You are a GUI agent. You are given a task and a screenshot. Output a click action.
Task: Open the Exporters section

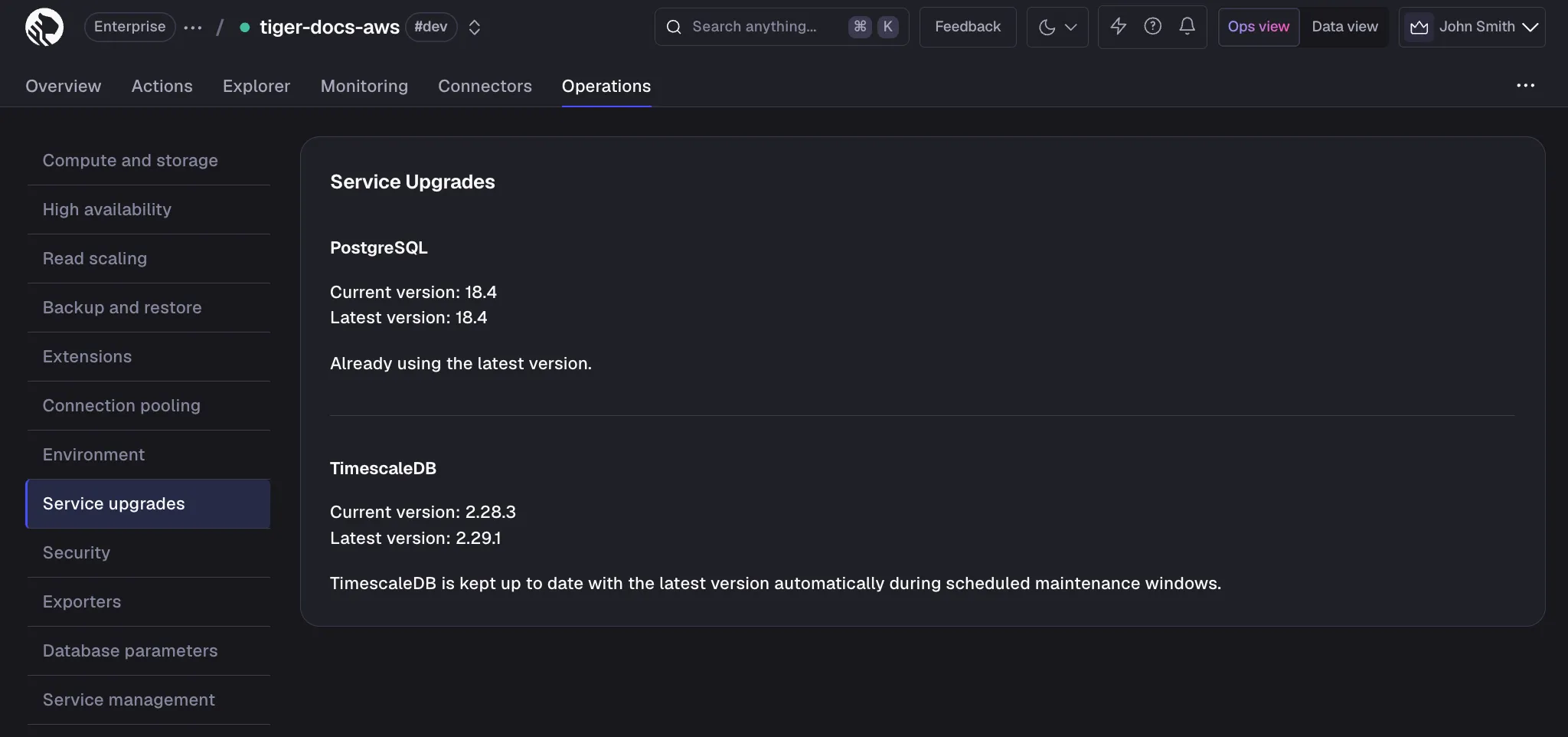coord(149,601)
